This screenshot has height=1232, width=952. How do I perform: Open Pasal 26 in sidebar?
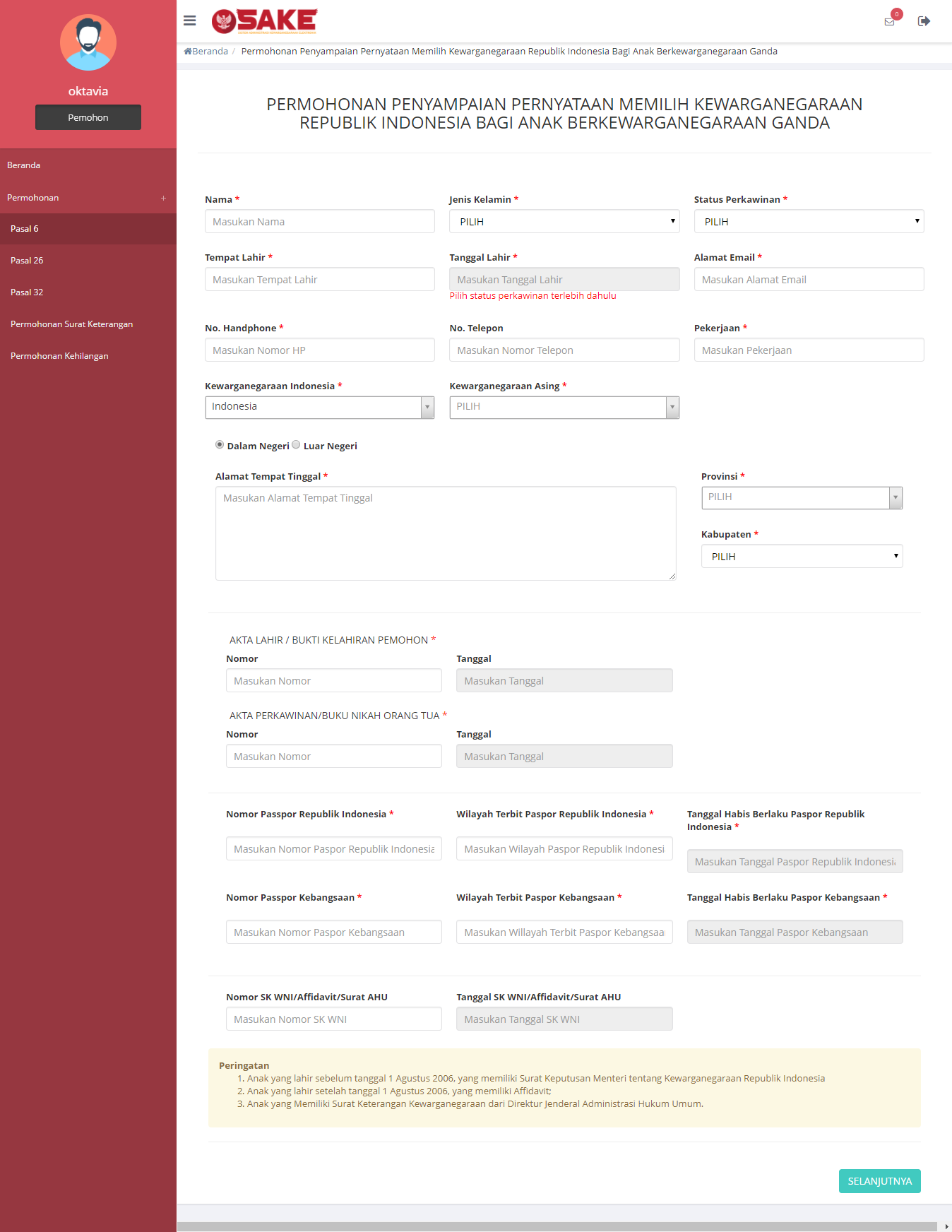pyautogui.click(x=27, y=261)
